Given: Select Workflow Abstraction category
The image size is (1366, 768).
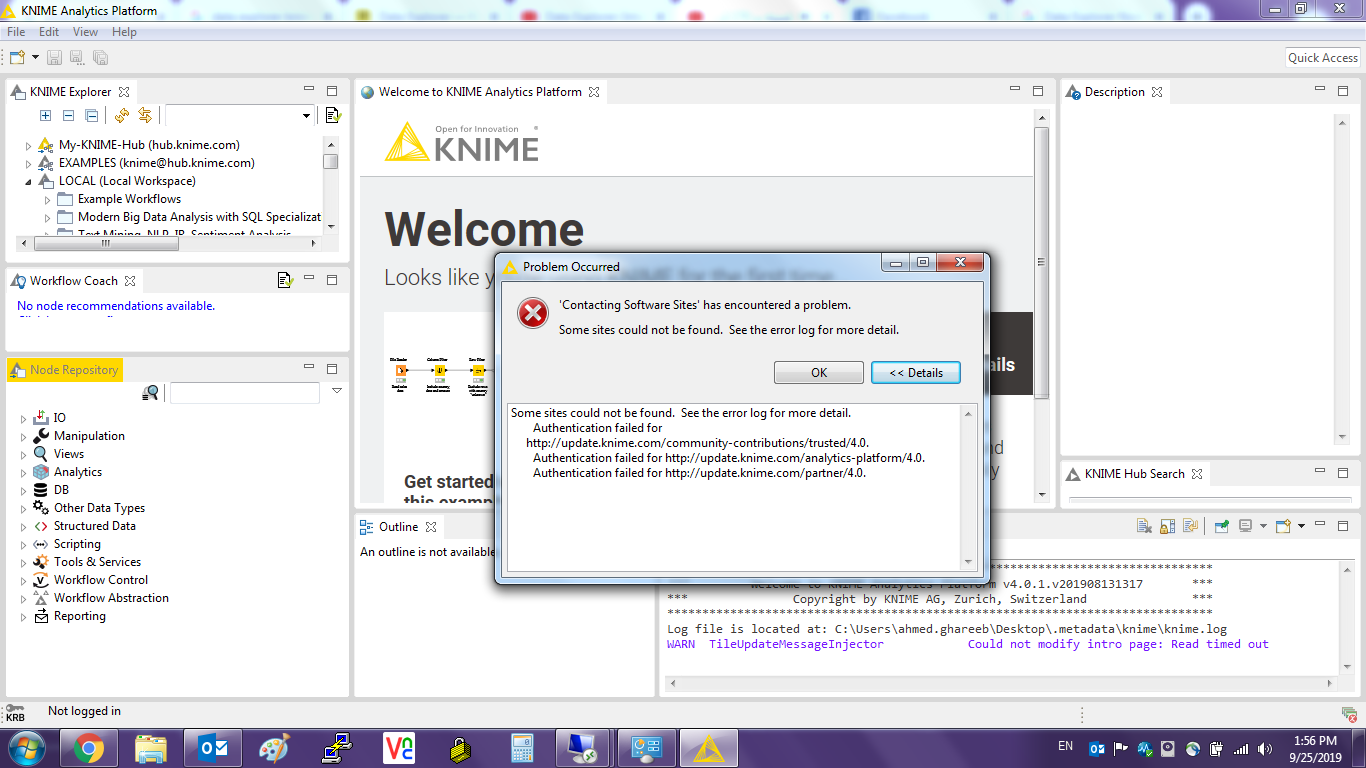Looking at the screenshot, I should point(111,598).
